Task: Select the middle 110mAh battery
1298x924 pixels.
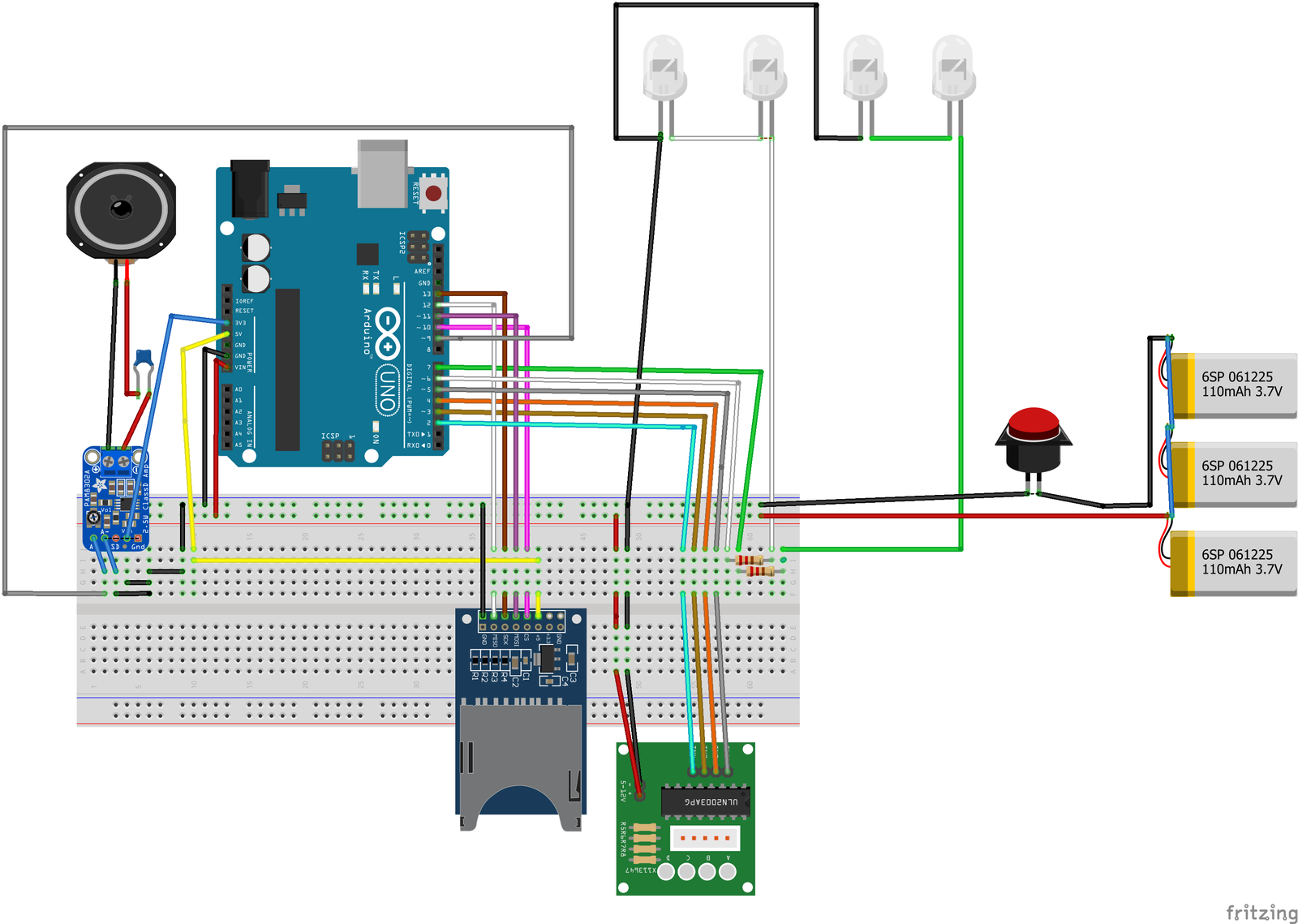Action: tap(1234, 475)
